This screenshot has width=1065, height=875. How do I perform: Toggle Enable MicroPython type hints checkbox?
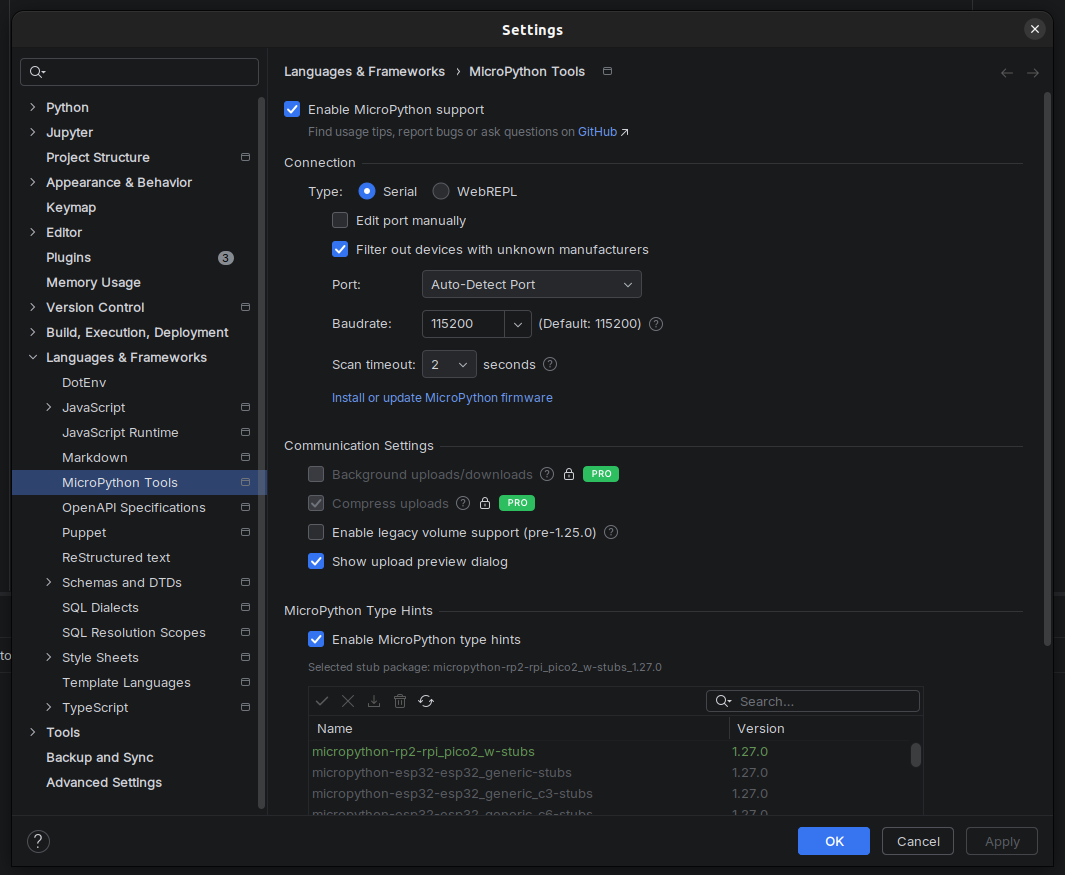point(316,639)
